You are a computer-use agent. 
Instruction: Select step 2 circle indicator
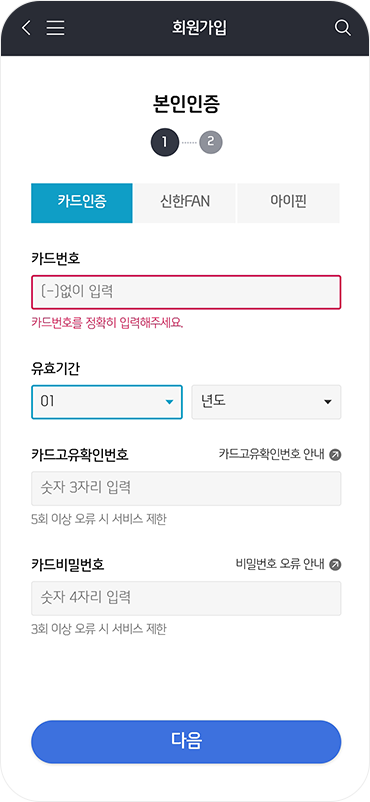click(211, 143)
